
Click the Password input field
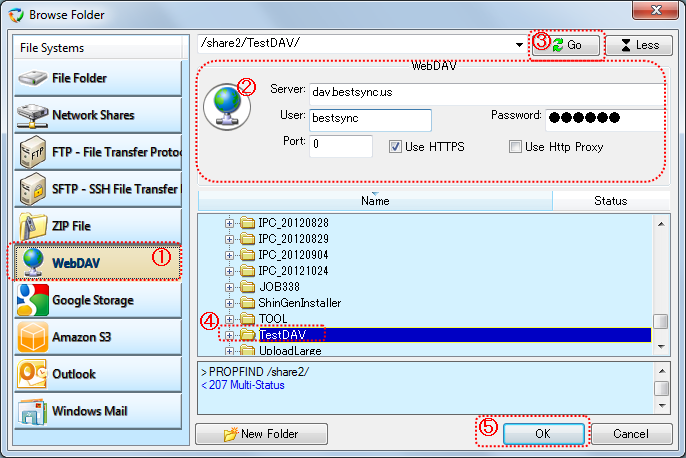coord(605,120)
